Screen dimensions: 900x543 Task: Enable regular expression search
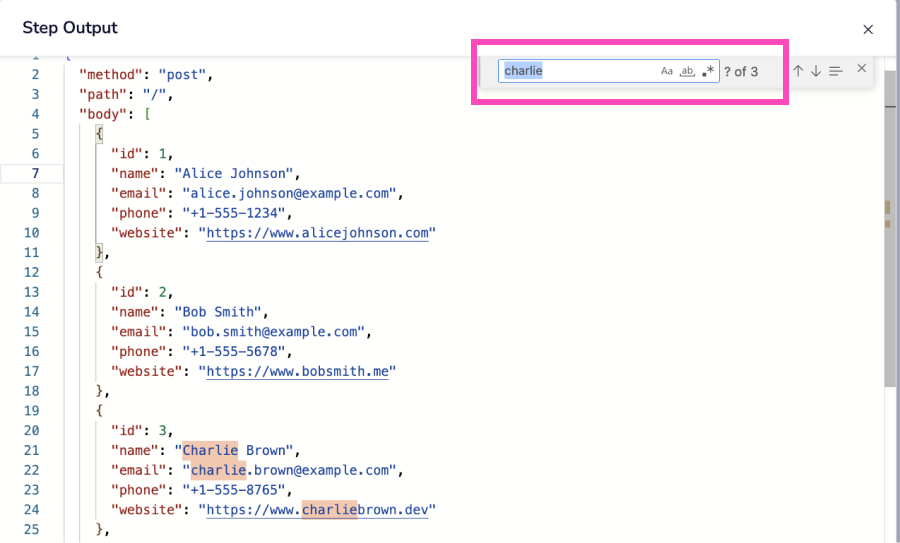click(708, 71)
